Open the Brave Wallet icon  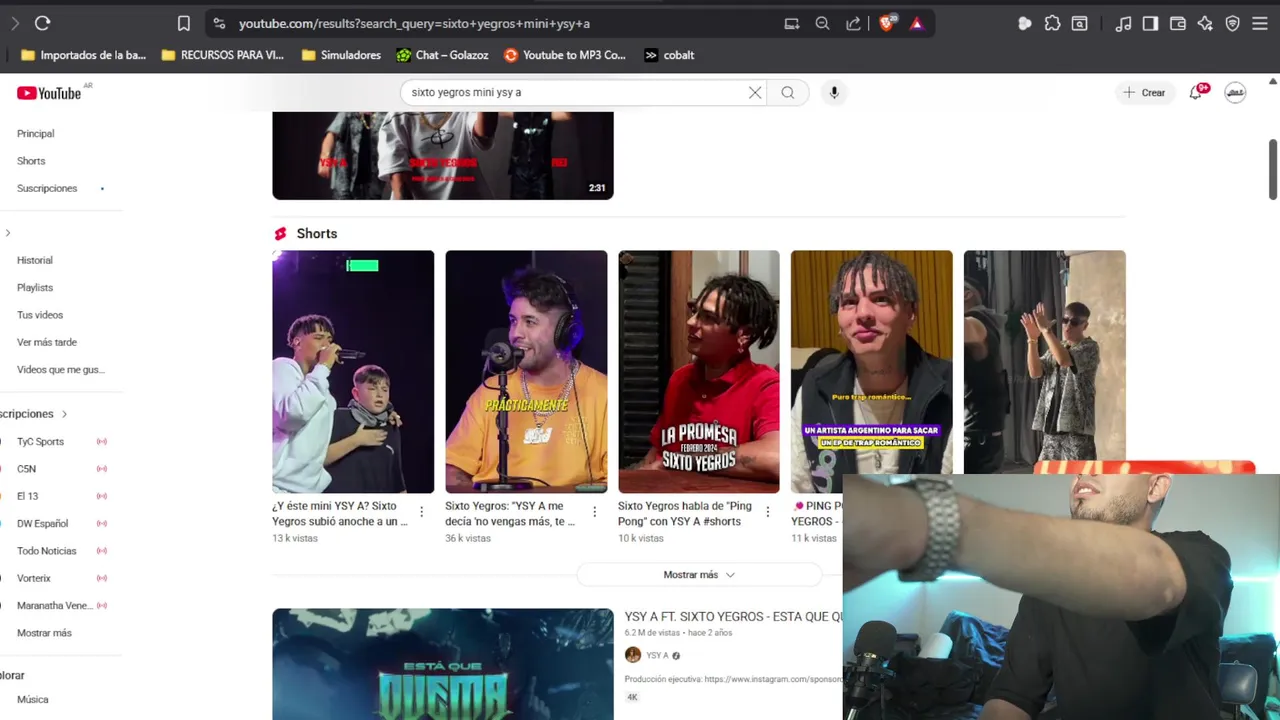[x=1178, y=23]
